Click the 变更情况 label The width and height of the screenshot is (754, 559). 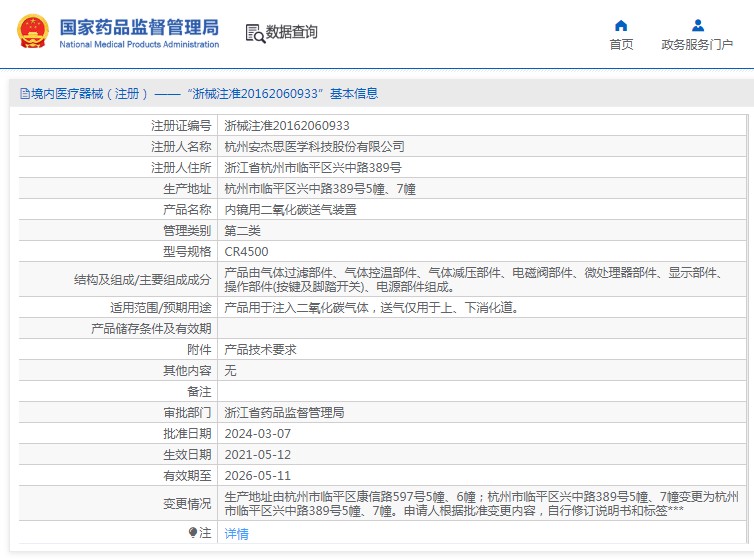pos(188,504)
